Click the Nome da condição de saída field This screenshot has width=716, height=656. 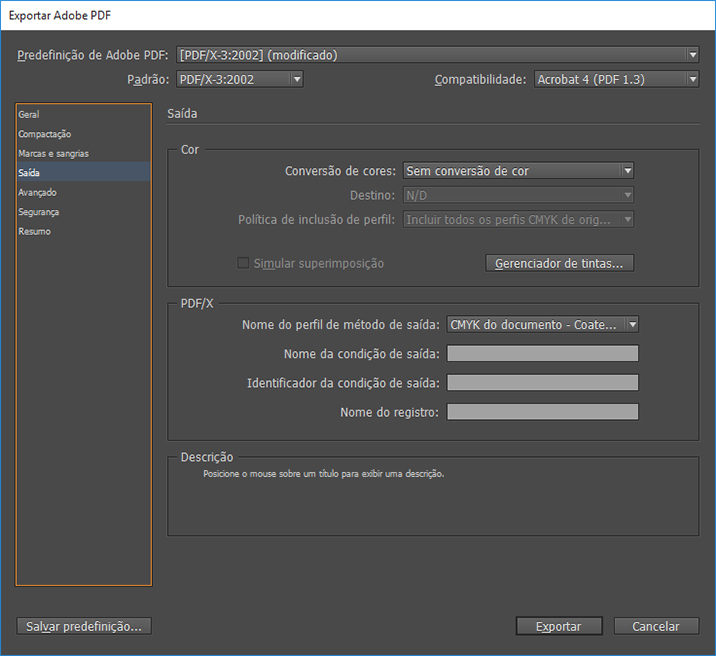tap(542, 353)
